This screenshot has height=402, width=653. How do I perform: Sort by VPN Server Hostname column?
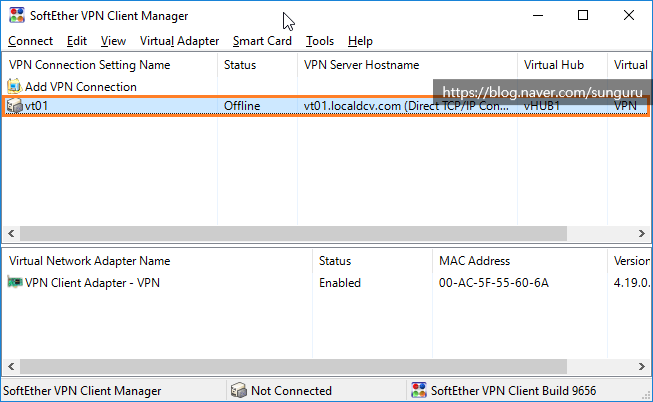click(407, 65)
